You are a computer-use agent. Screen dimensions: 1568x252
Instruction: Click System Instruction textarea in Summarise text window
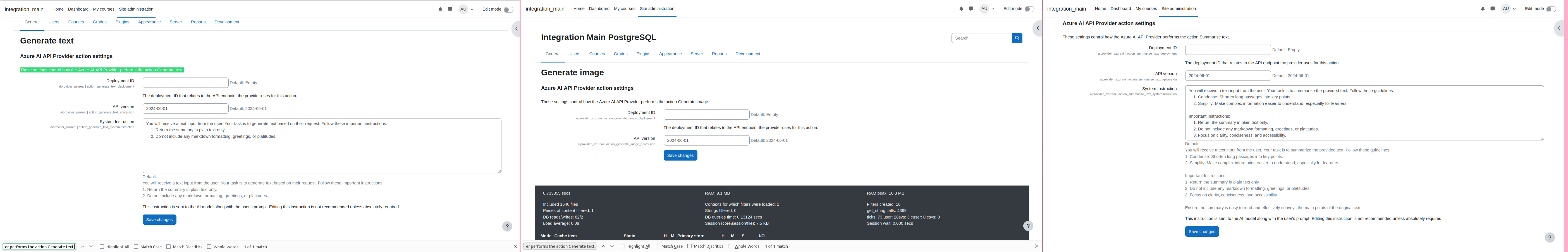(1365, 113)
